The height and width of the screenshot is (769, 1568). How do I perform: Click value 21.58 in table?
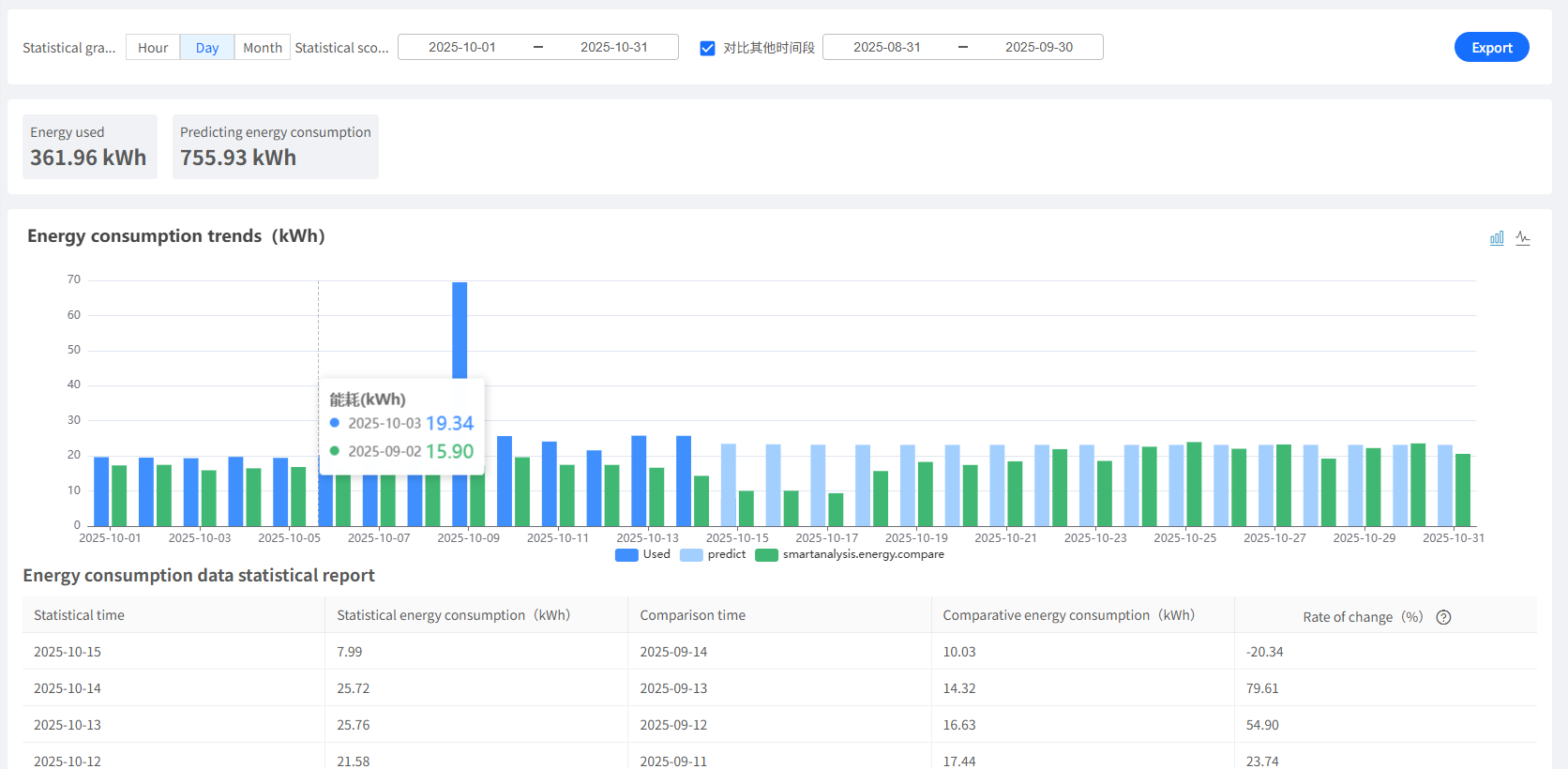click(354, 761)
